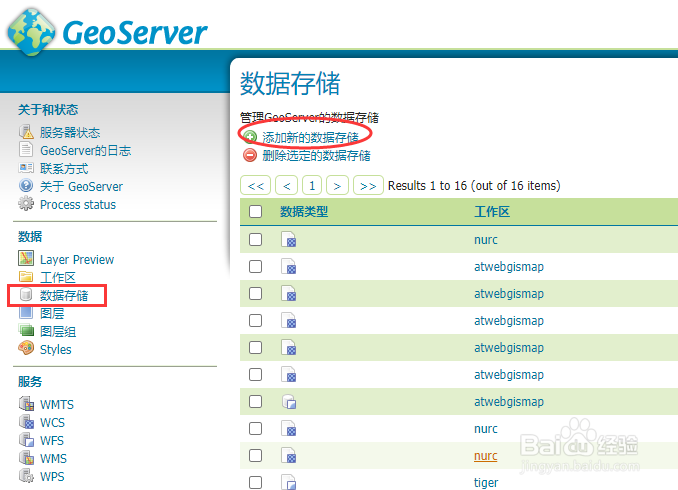Viewport: 678px width, 490px height.
Task: Click the WMS service icon
Action: [26, 458]
